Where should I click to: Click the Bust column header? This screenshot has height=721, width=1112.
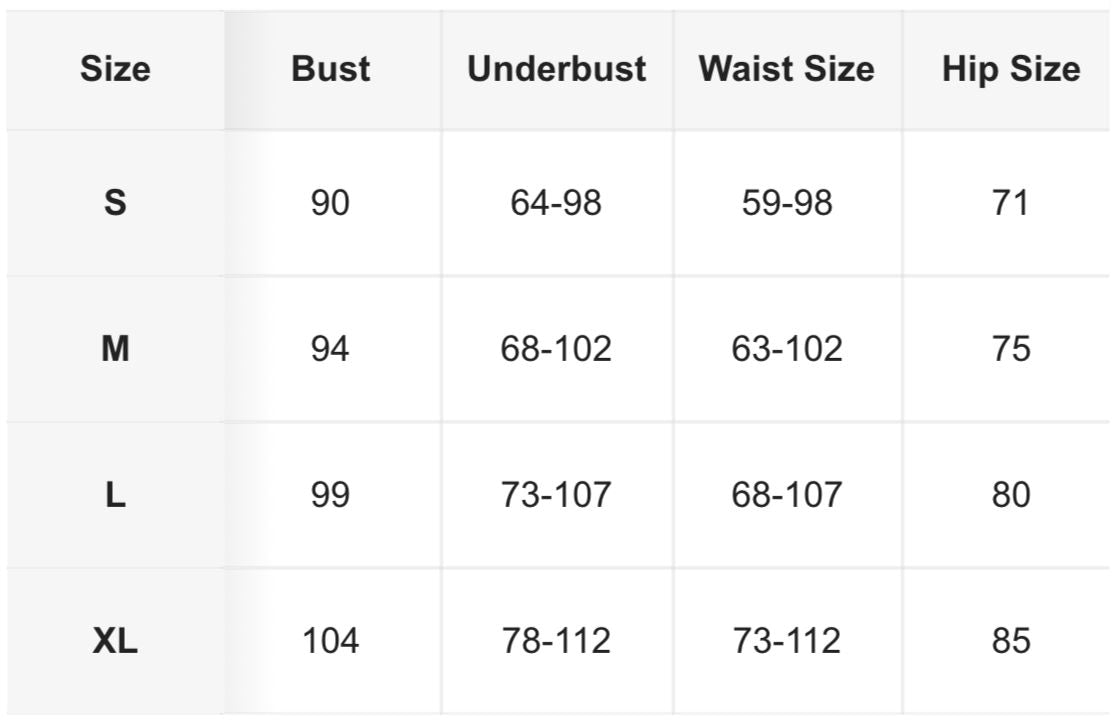click(x=331, y=69)
